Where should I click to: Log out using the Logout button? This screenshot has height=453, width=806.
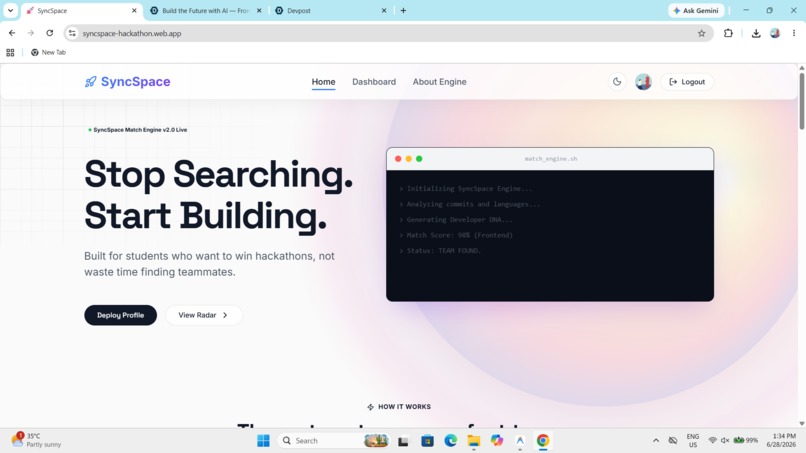point(687,82)
